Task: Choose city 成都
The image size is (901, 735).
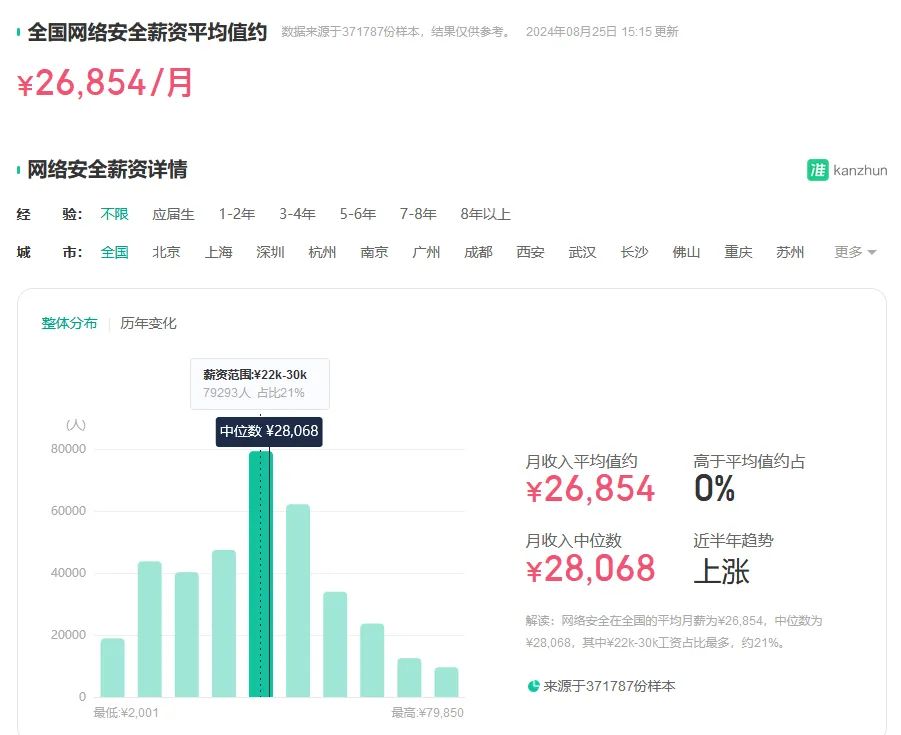Action: coord(478,252)
